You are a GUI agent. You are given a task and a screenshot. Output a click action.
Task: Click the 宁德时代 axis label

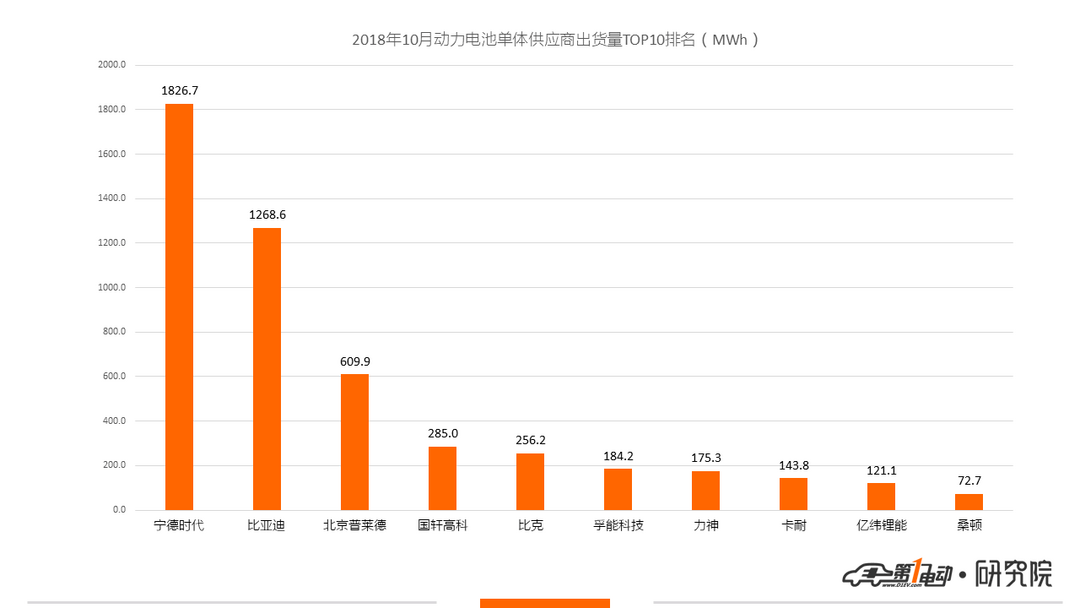[x=179, y=525]
